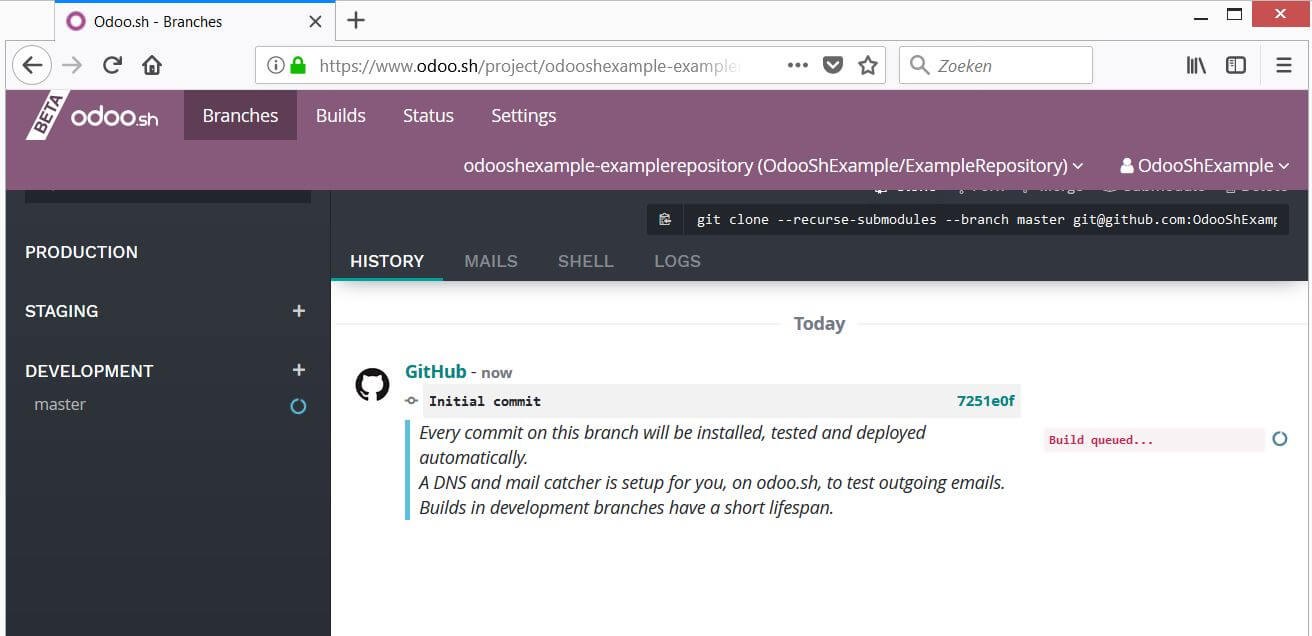1312x636 pixels.
Task: Toggle the browser sidebar icon
Action: click(x=1236, y=65)
